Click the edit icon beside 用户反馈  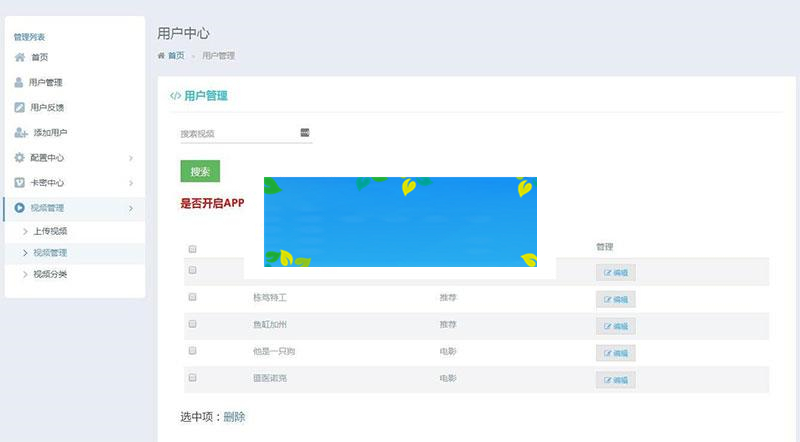coord(20,107)
